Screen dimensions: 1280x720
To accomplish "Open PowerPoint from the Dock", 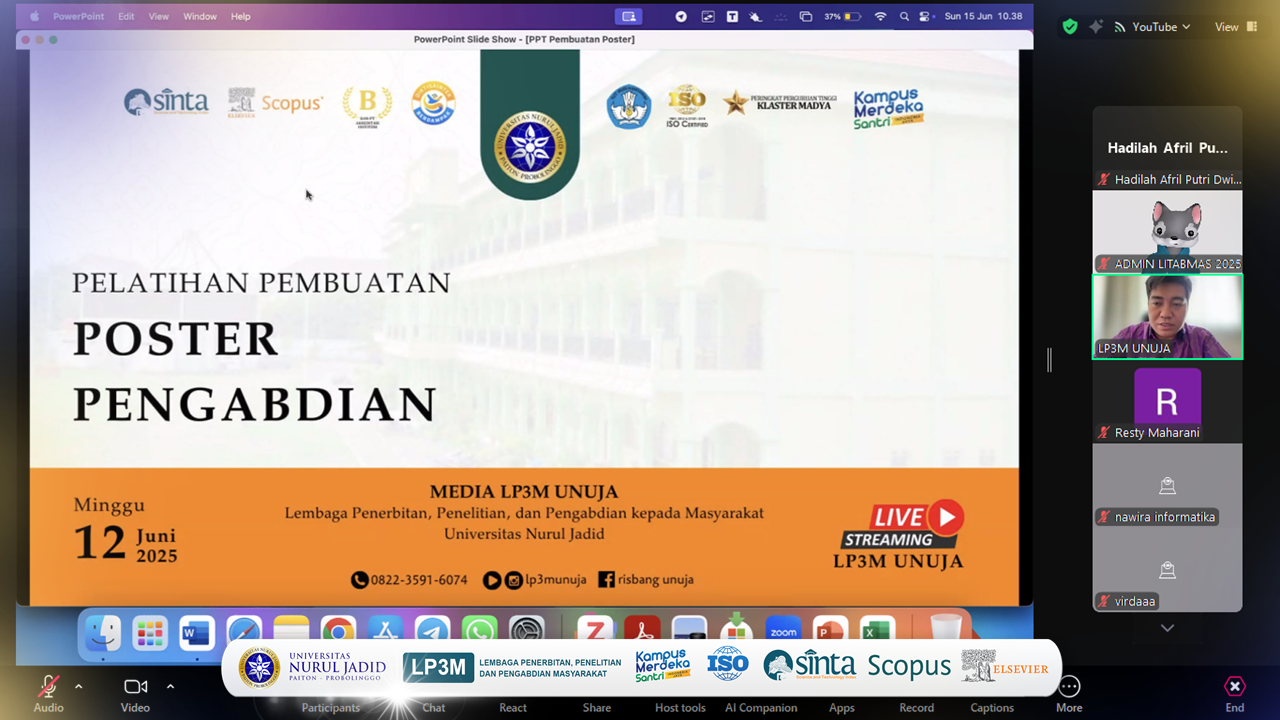I will (x=831, y=630).
